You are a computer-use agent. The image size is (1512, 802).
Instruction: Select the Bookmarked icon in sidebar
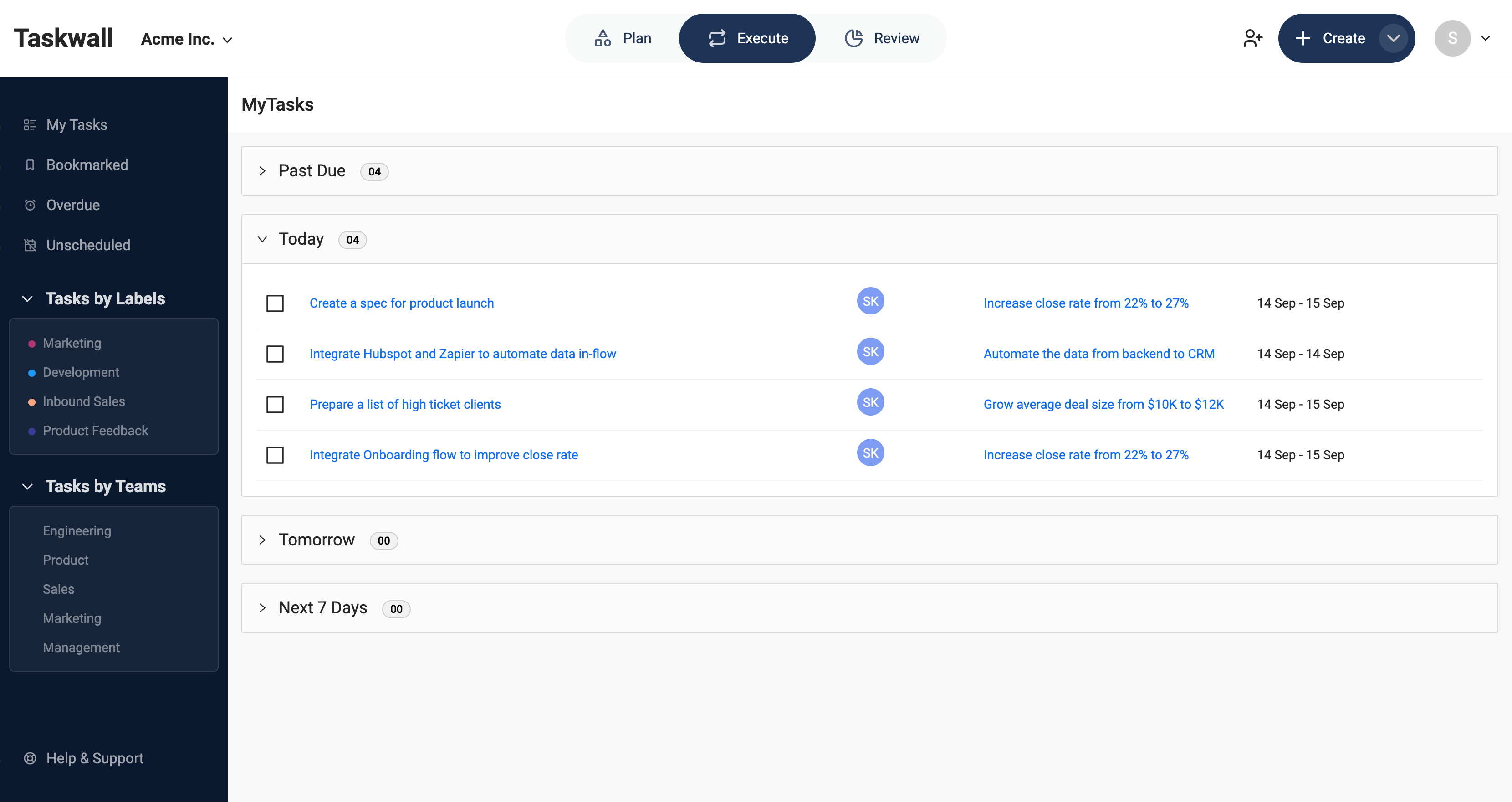click(30, 165)
